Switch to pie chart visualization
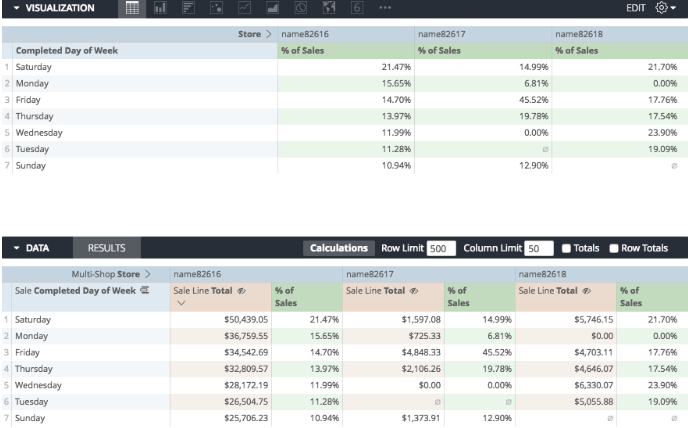Image resolution: width=688 pixels, height=428 pixels. click(x=301, y=8)
